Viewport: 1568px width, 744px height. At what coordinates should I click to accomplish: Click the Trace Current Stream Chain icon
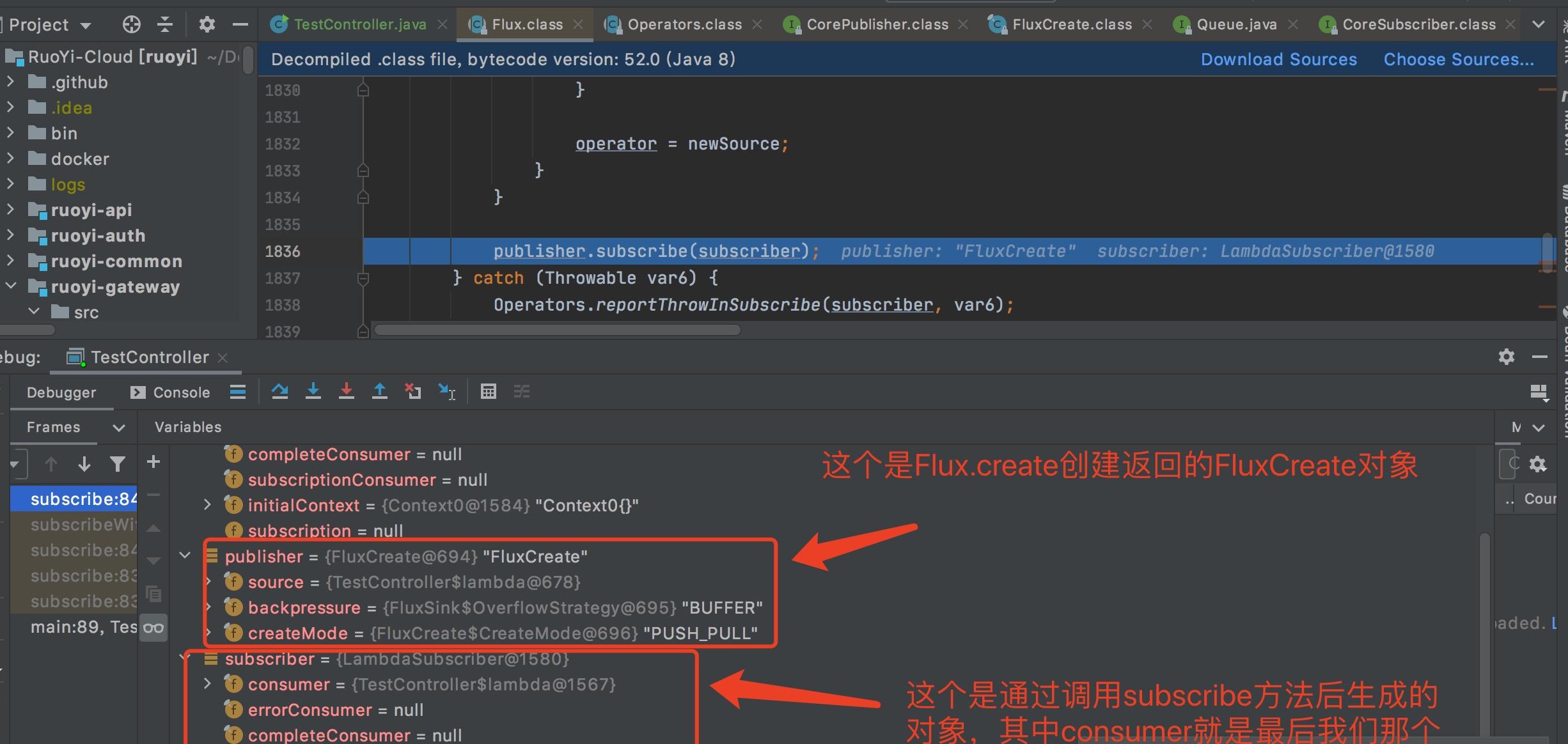(x=522, y=391)
